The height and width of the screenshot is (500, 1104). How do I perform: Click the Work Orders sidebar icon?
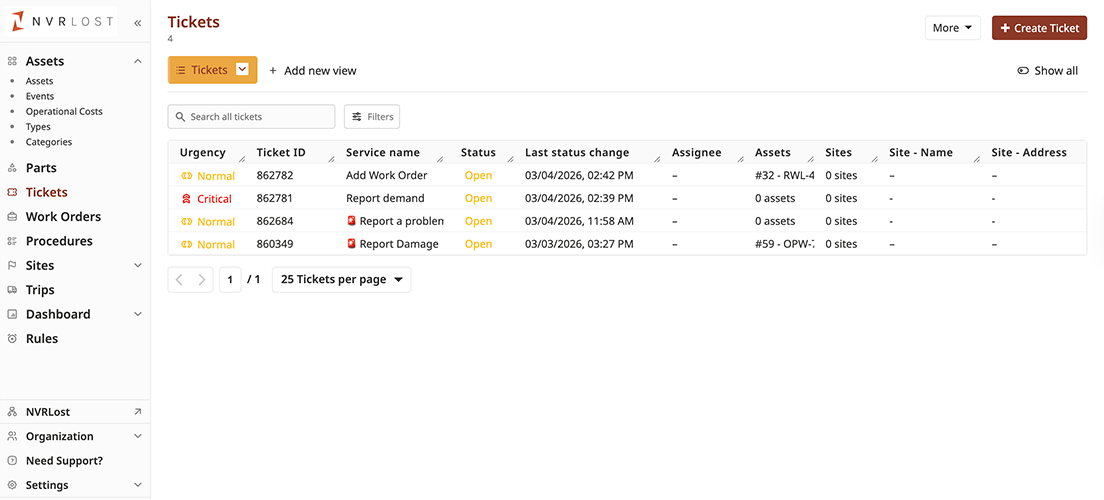[12, 217]
